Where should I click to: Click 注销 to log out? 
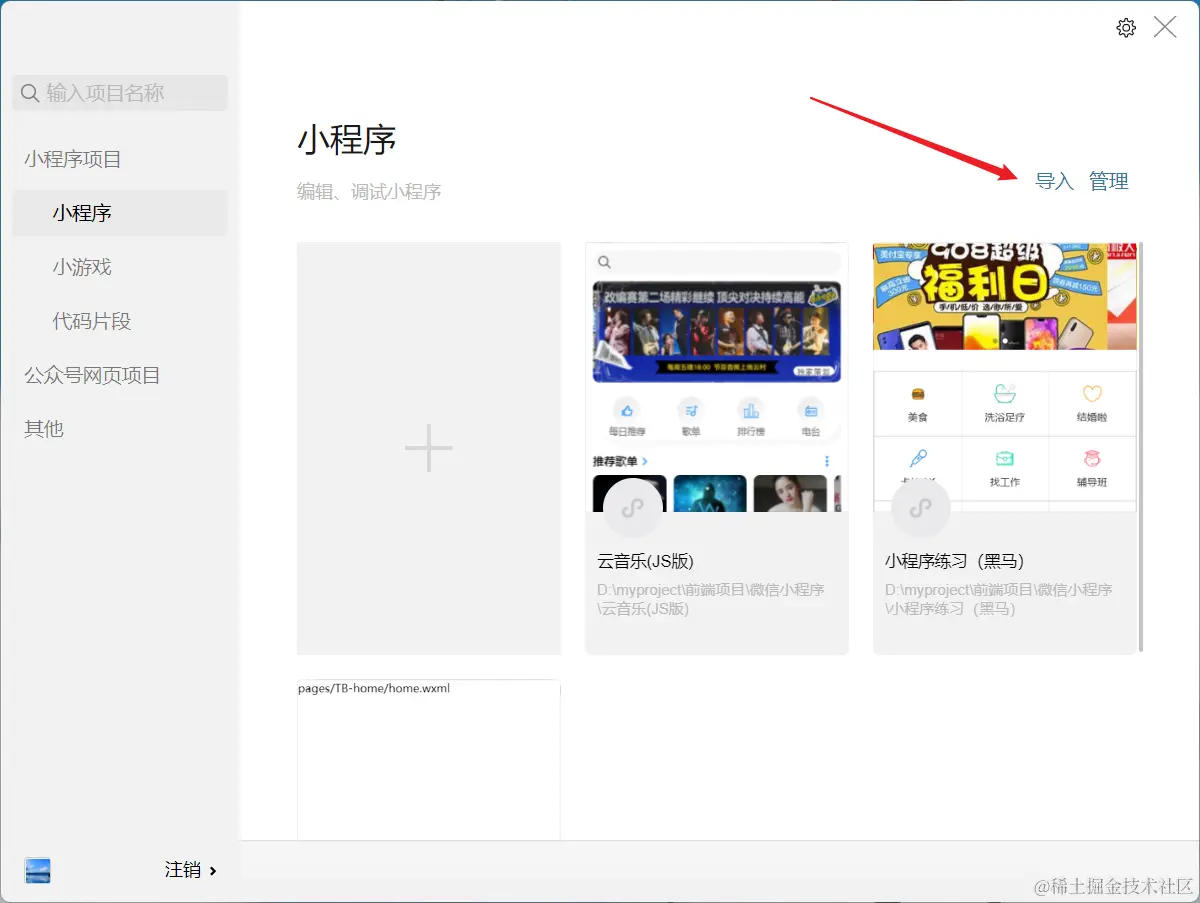click(x=183, y=870)
